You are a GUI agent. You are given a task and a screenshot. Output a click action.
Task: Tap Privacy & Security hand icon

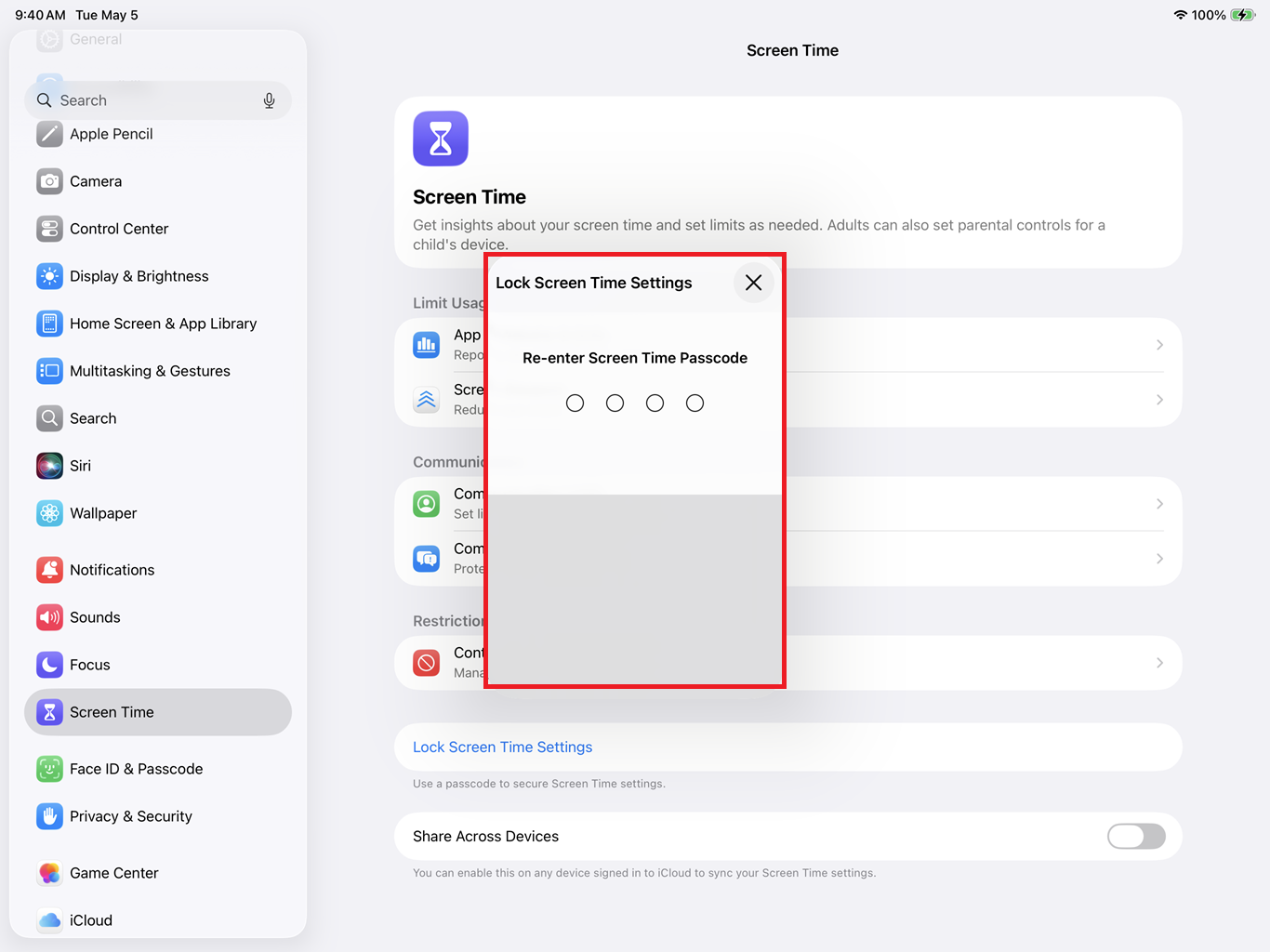click(x=49, y=816)
